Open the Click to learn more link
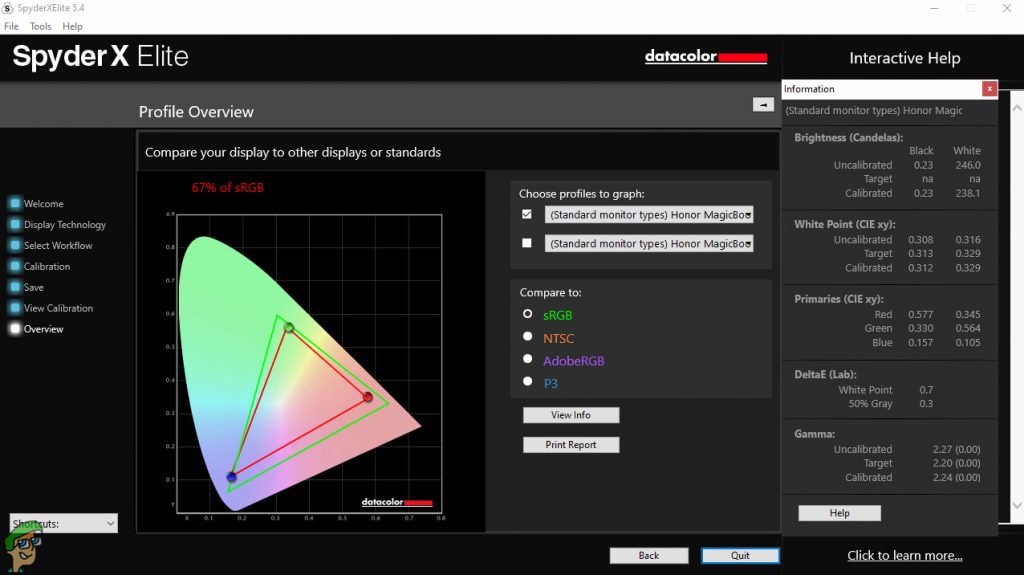The width and height of the screenshot is (1024, 575). (x=904, y=555)
